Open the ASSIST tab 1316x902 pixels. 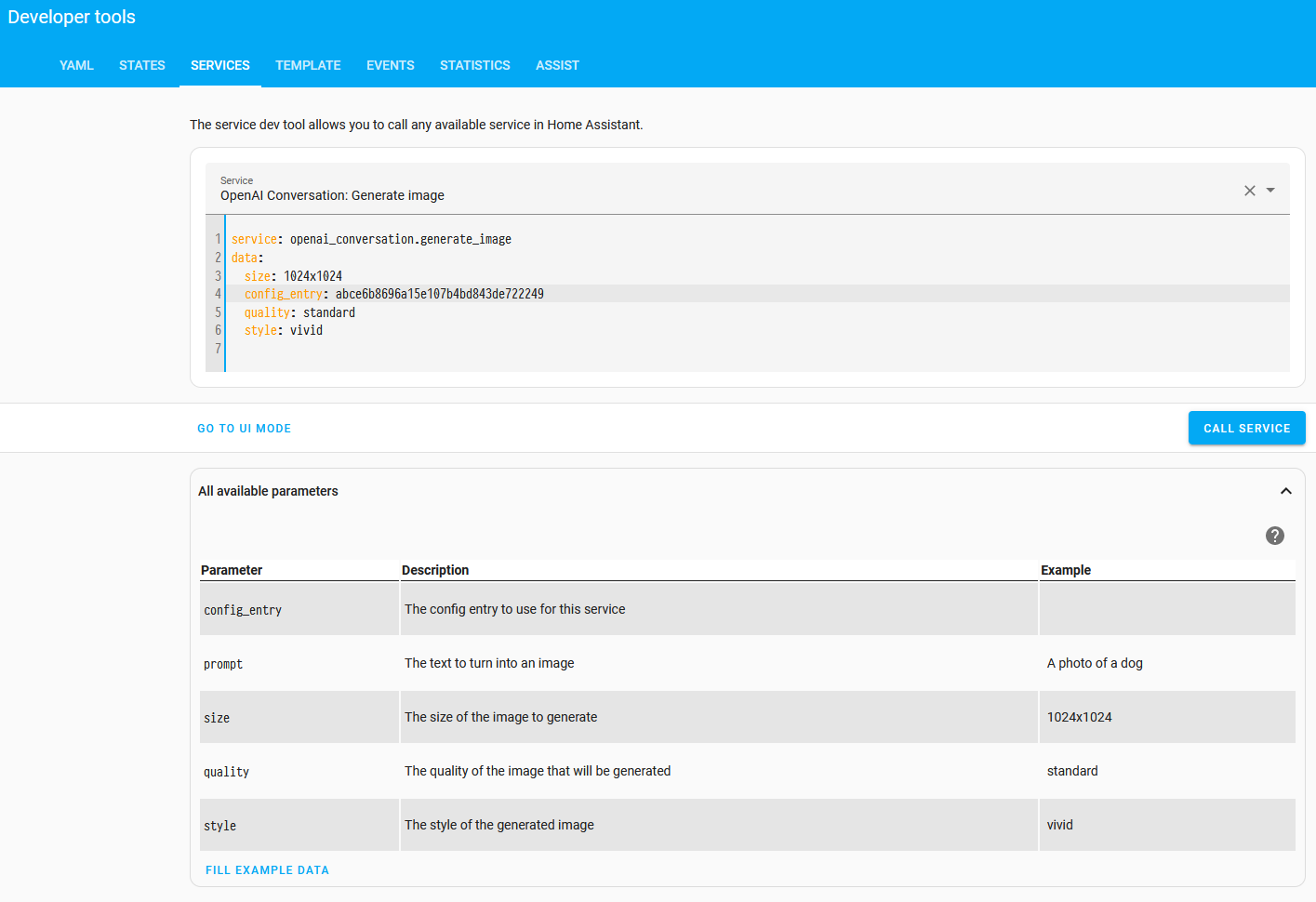pos(557,65)
